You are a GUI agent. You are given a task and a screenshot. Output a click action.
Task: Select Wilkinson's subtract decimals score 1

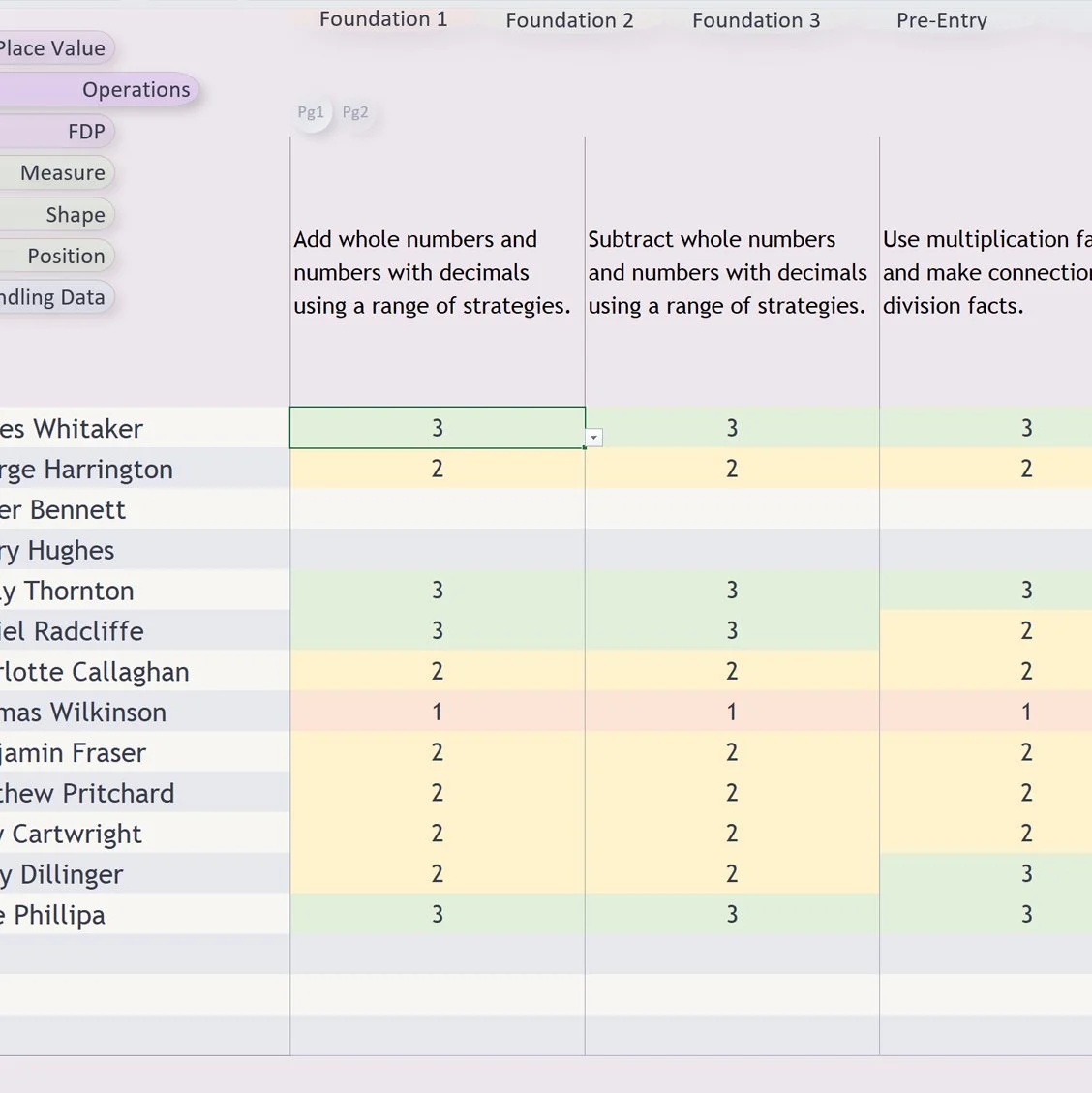coord(732,711)
